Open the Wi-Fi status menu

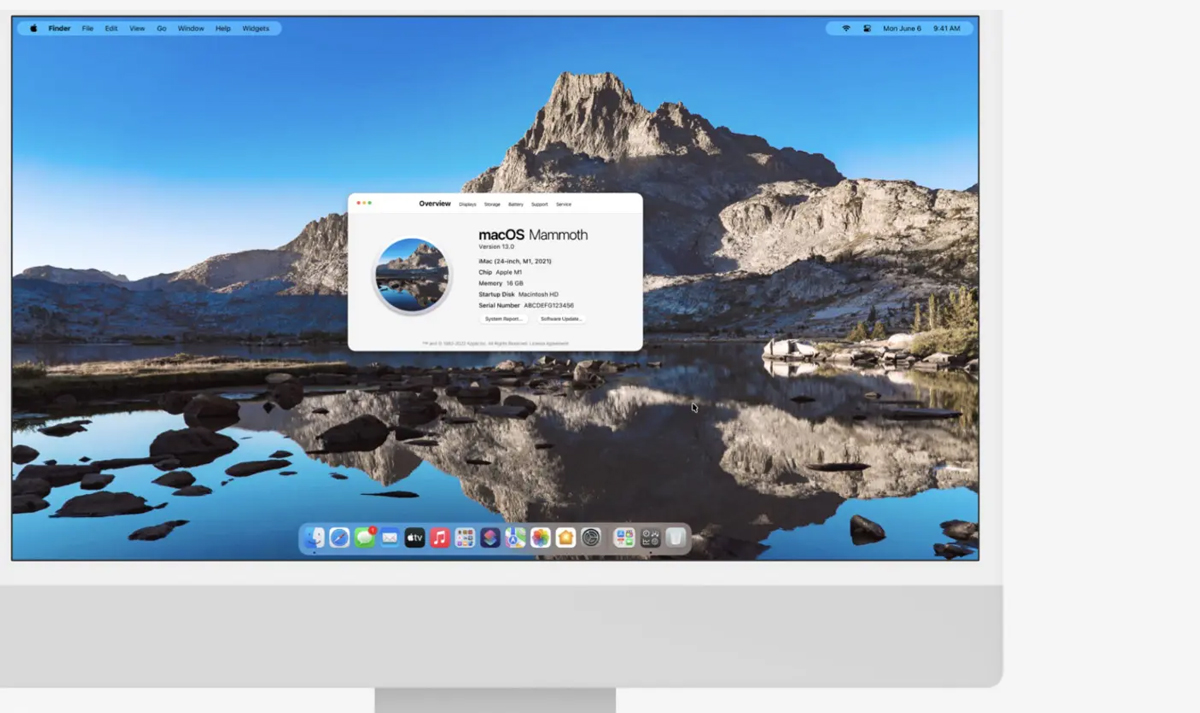(846, 29)
